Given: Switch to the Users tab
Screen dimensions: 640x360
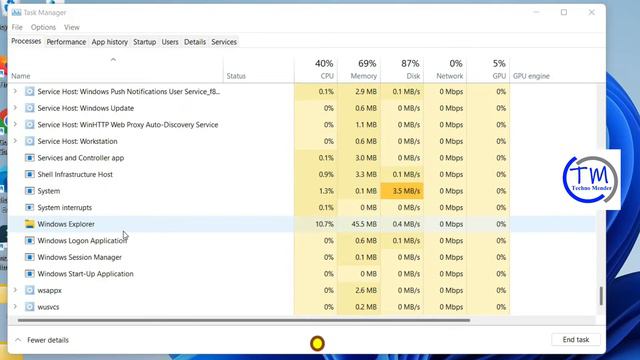Looking at the screenshot, I should (170, 42).
